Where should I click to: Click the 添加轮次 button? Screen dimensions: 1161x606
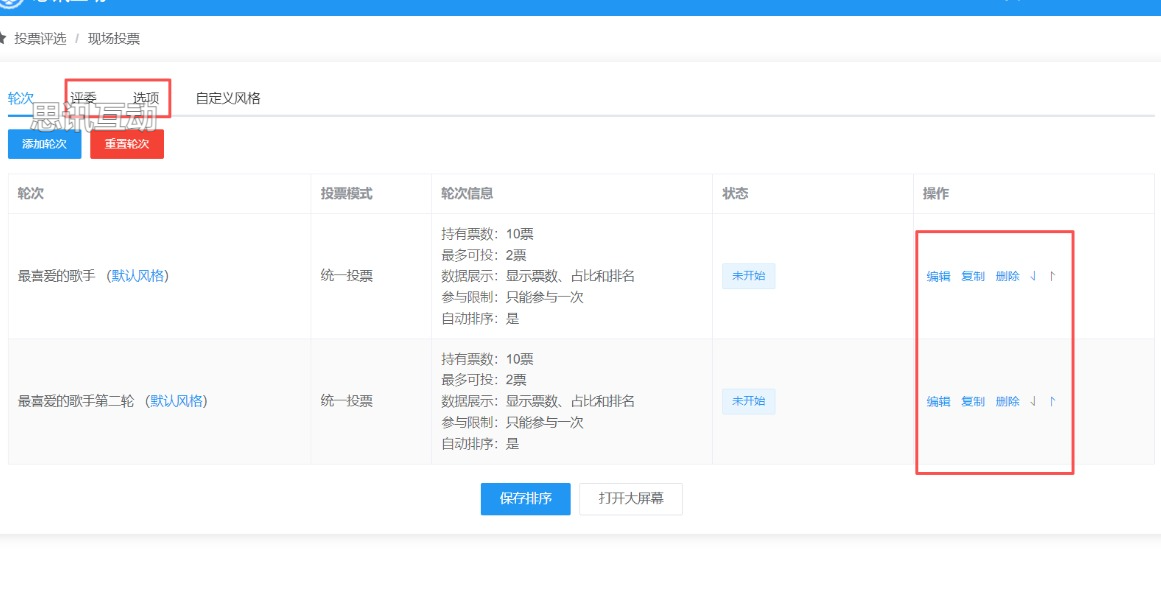pos(44,144)
